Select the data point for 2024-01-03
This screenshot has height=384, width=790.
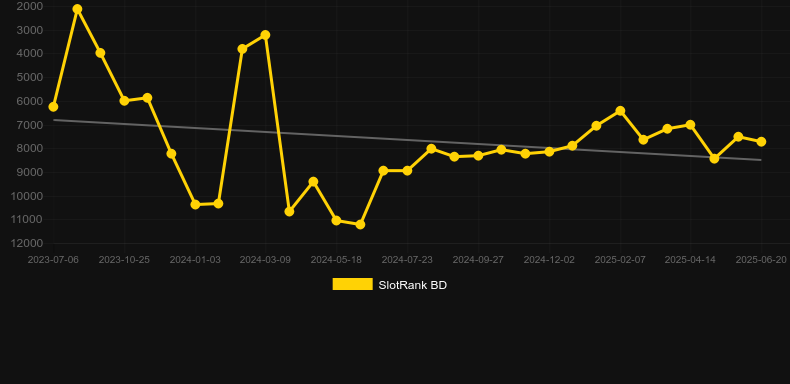pos(195,205)
